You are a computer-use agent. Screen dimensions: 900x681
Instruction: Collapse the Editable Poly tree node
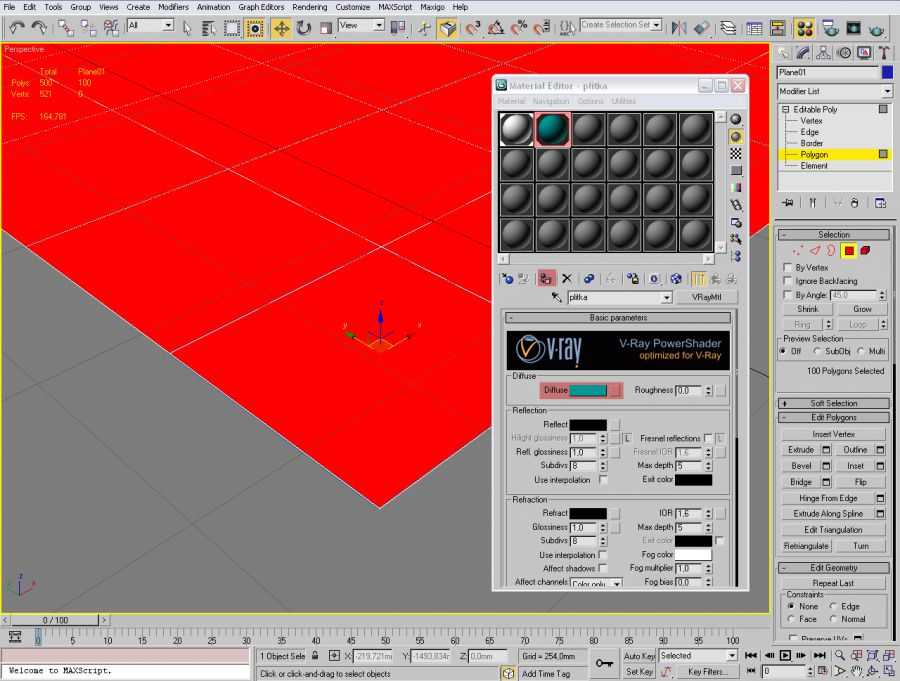coord(786,109)
